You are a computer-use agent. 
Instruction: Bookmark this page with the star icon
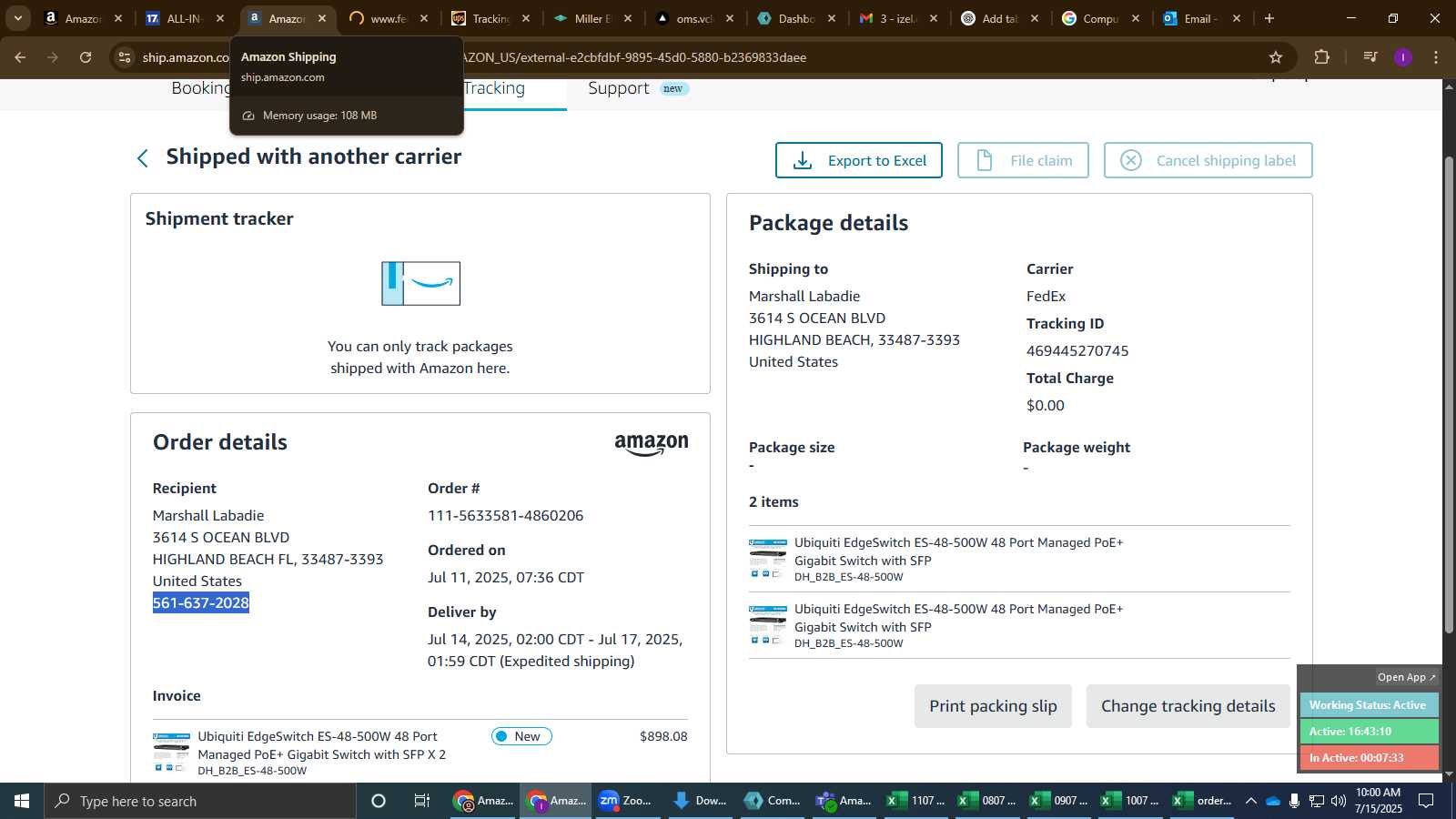pos(1276,57)
